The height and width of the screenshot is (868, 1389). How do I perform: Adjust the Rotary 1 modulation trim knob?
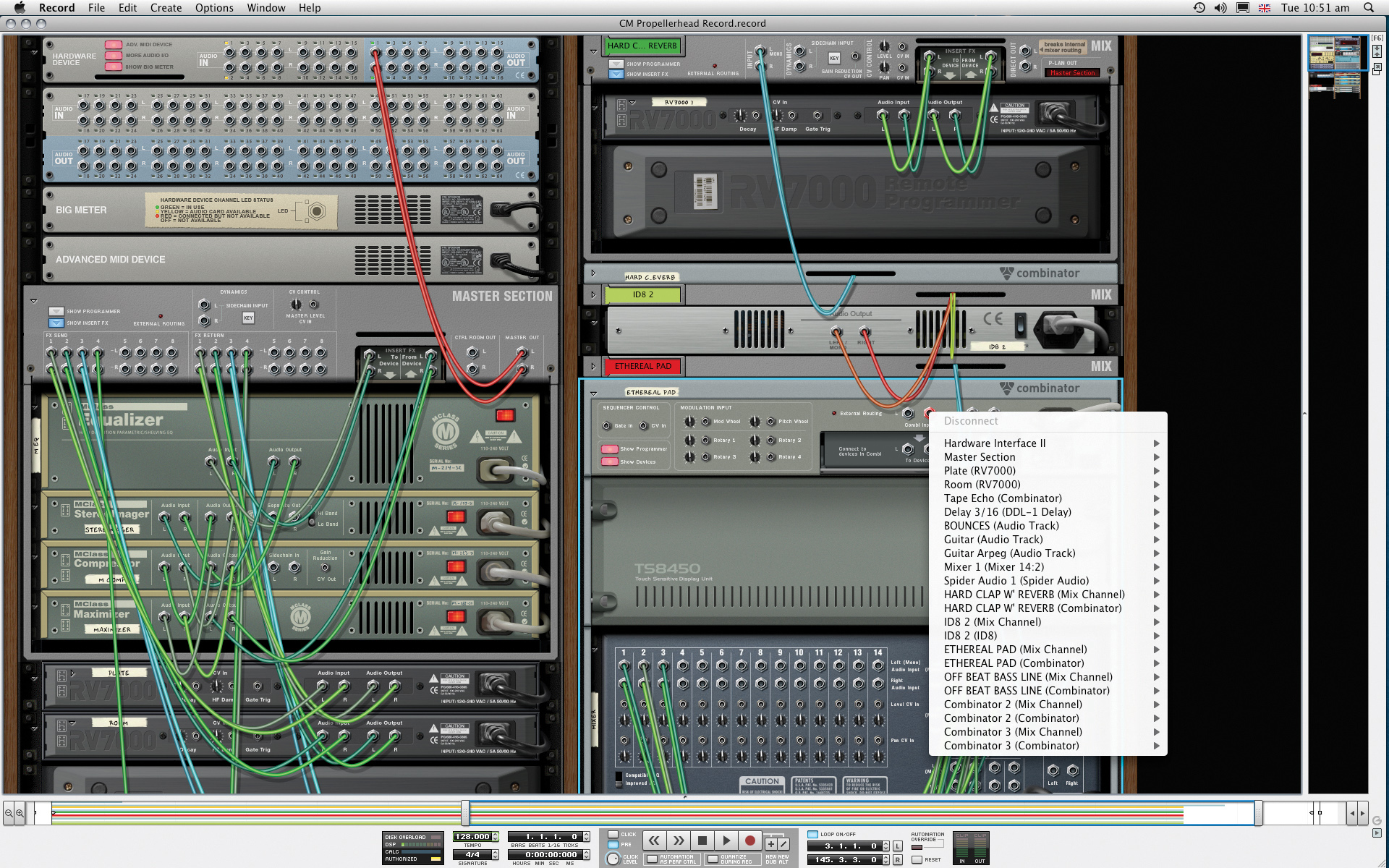pyautogui.click(x=690, y=440)
